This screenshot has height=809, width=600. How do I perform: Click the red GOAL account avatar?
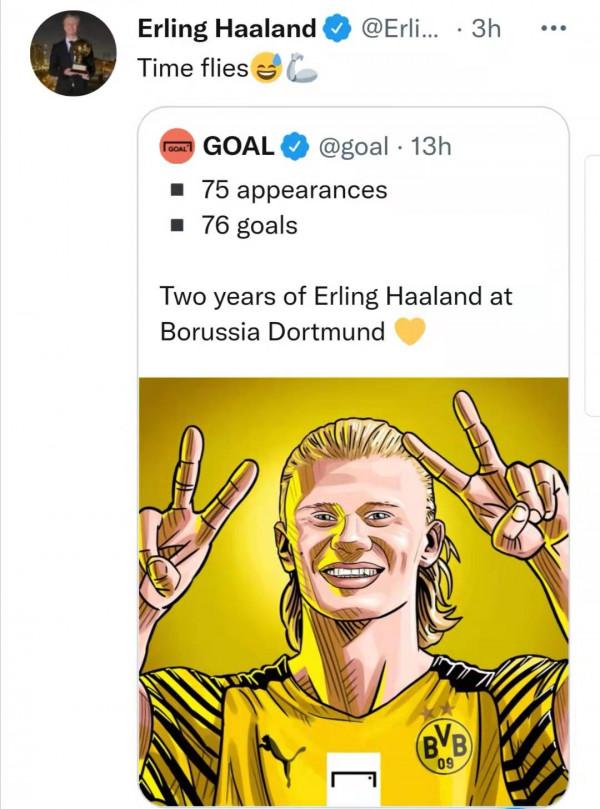pyautogui.click(x=177, y=147)
